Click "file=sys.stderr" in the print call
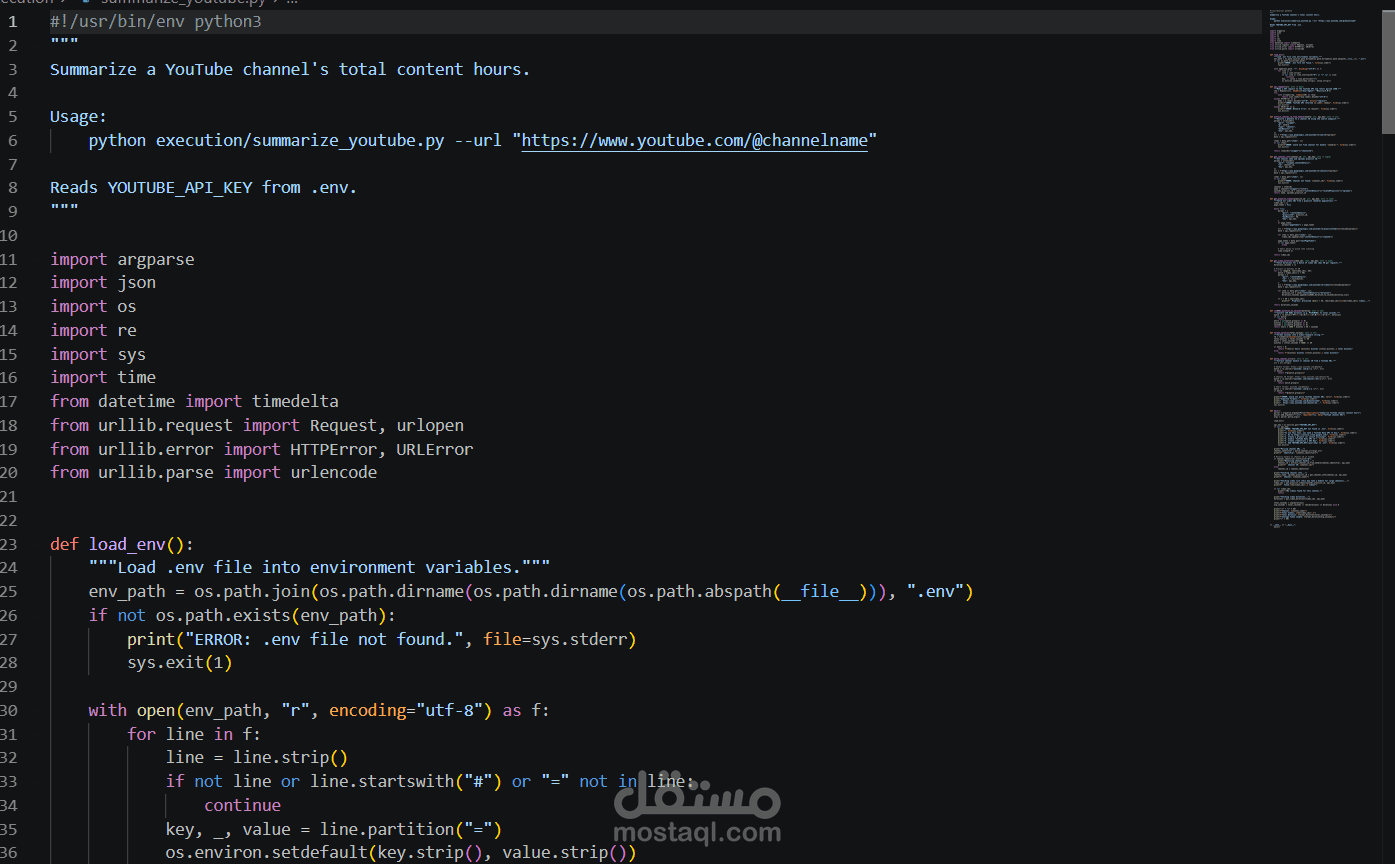This screenshot has width=1395, height=864. pyautogui.click(x=555, y=639)
